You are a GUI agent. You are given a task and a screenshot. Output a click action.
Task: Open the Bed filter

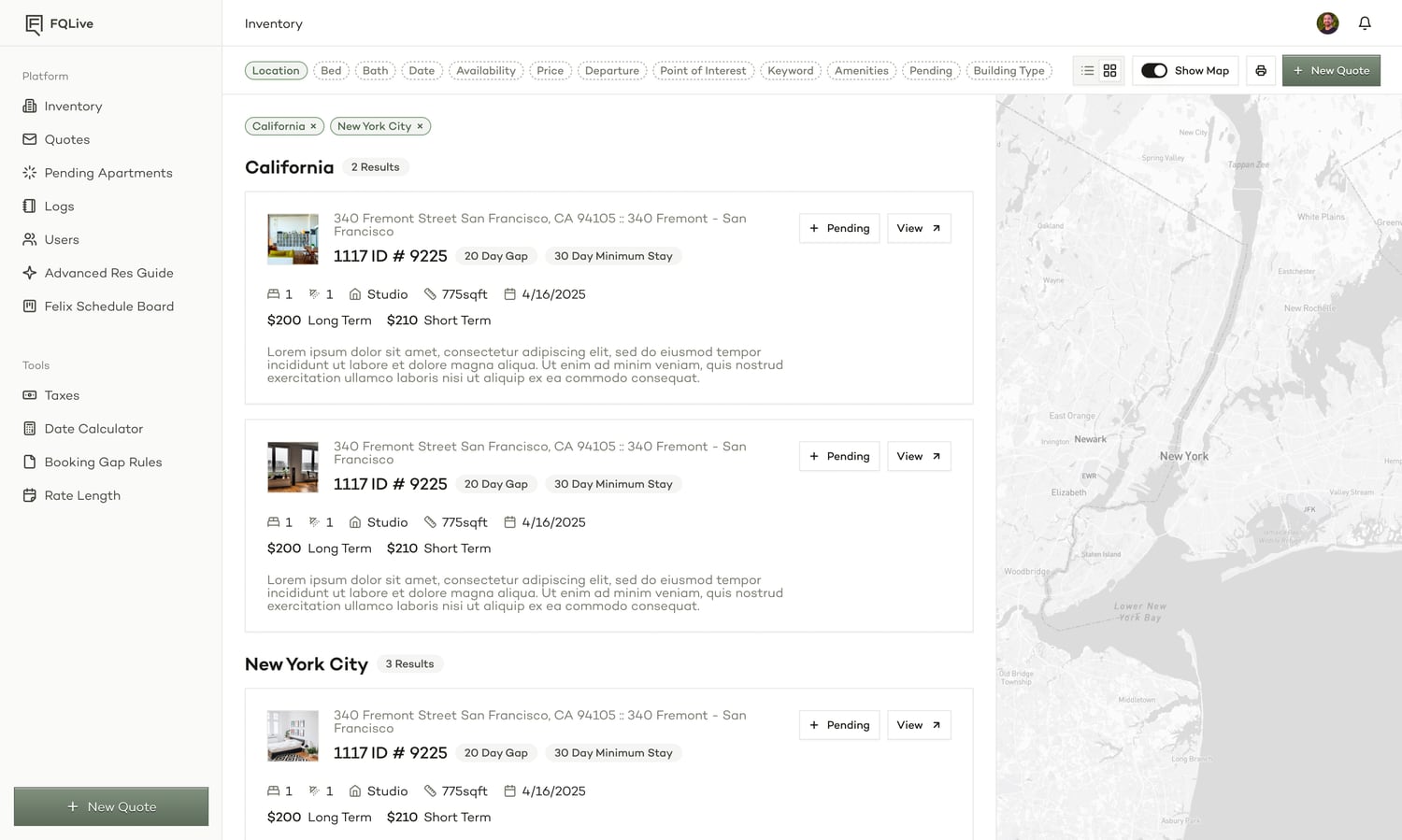tap(331, 71)
